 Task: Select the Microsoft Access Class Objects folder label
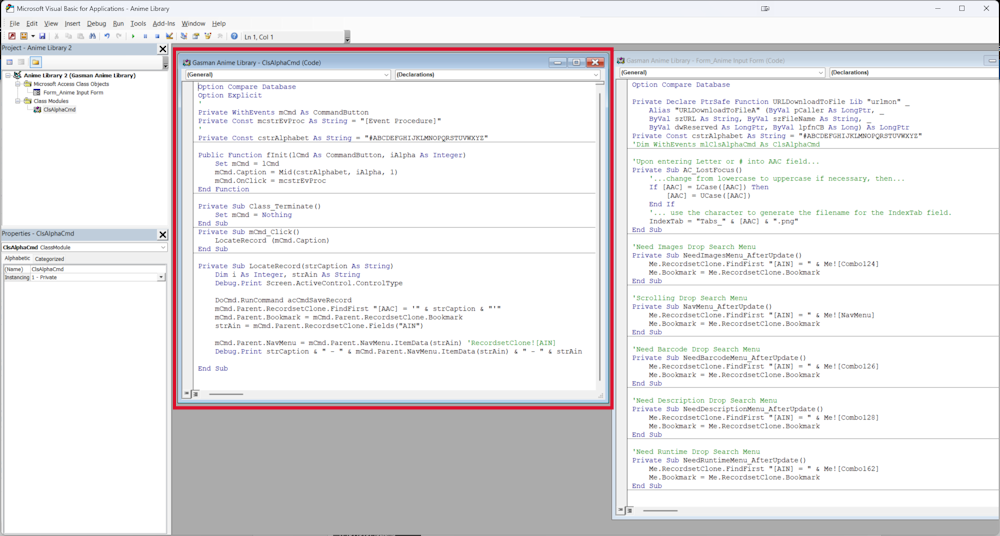(71, 84)
